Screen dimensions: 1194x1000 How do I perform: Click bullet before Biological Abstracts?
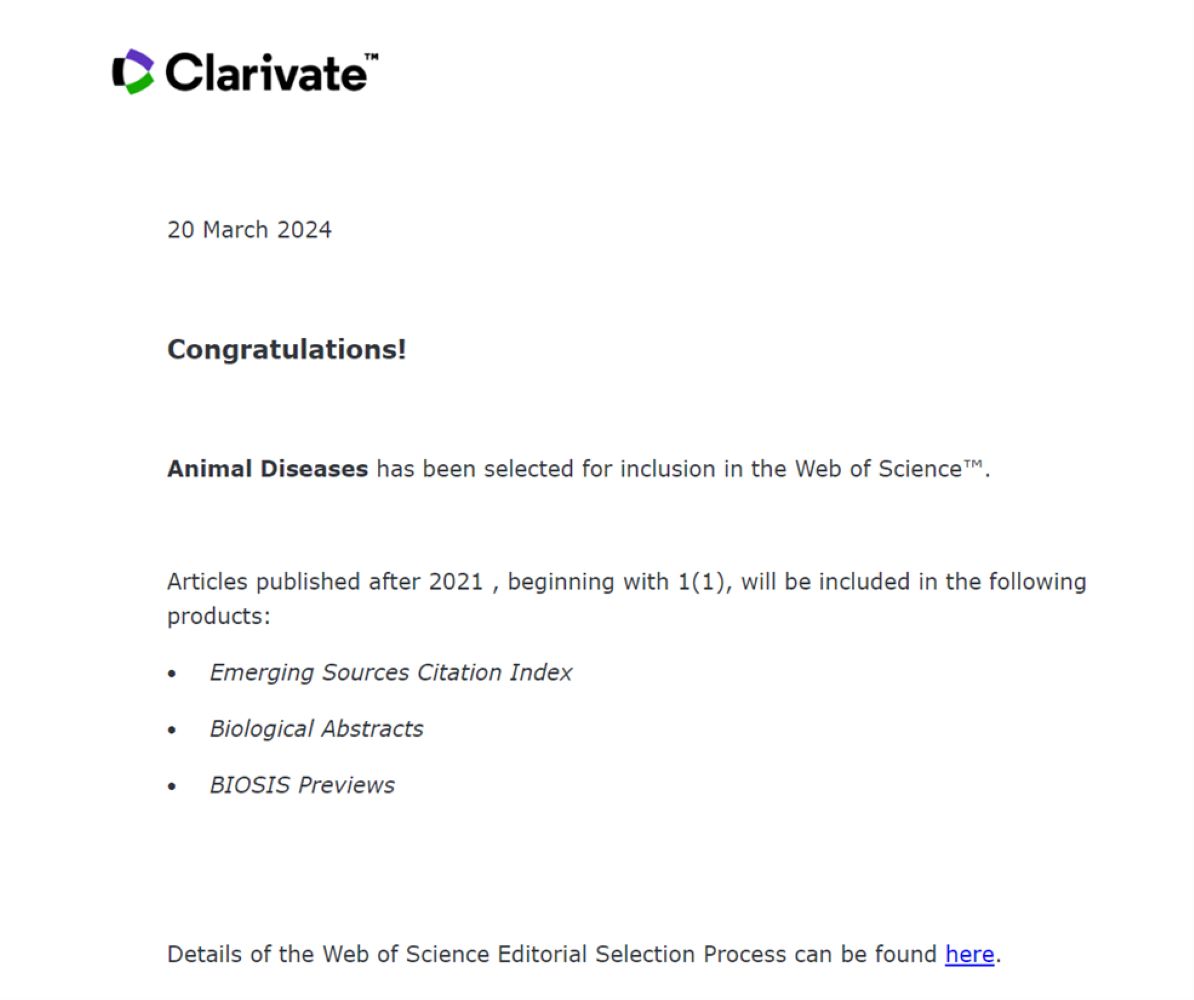pyautogui.click(x=173, y=731)
